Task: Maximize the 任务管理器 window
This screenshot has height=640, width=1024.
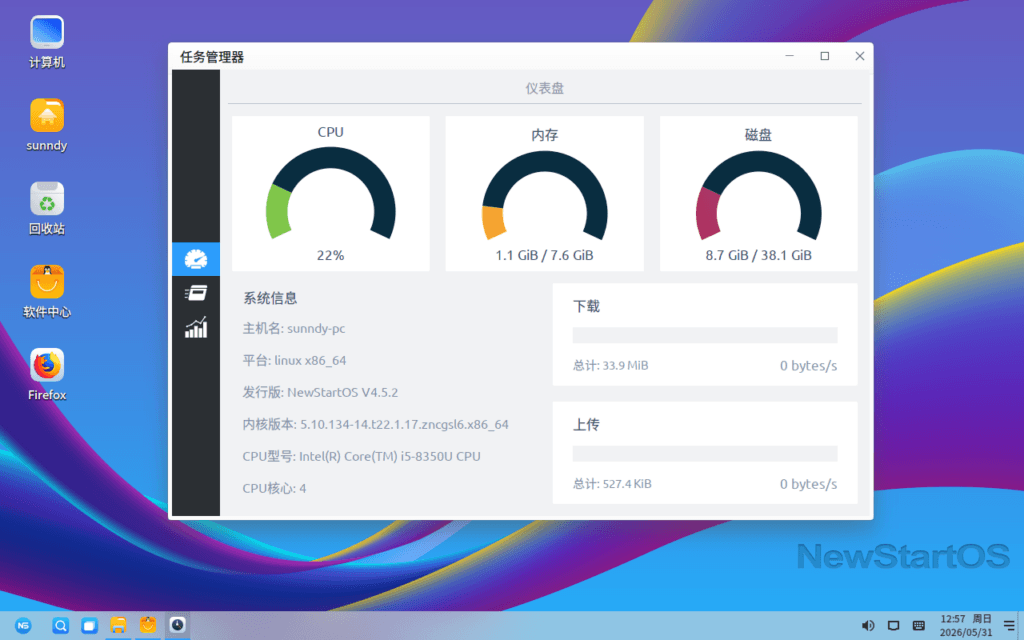Action: [x=825, y=56]
